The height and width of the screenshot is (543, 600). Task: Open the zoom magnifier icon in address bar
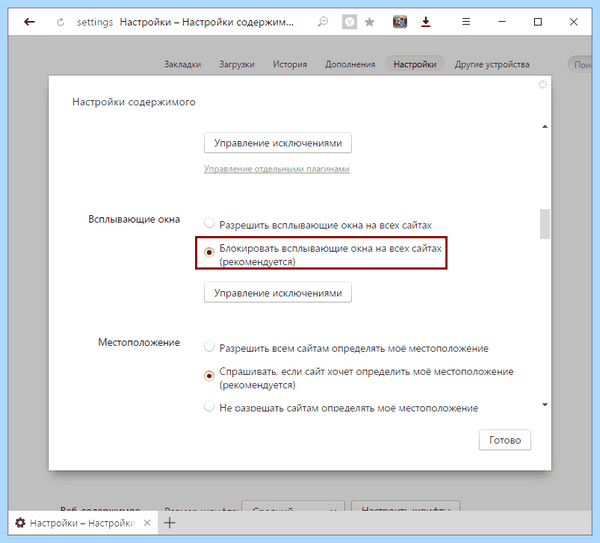point(323,22)
